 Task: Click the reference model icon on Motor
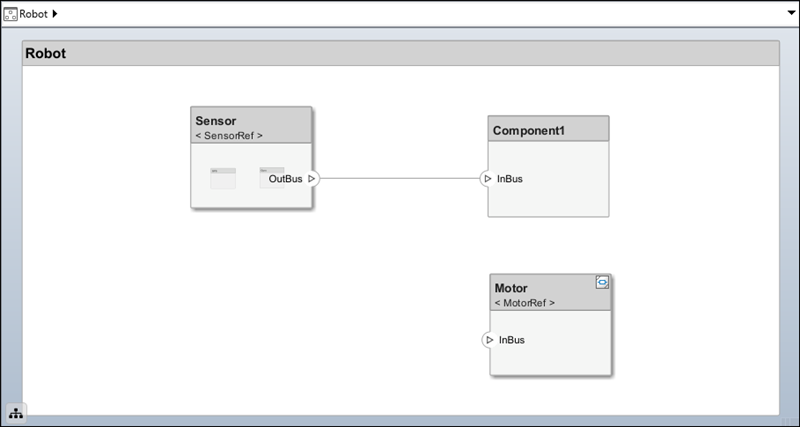(x=602, y=283)
